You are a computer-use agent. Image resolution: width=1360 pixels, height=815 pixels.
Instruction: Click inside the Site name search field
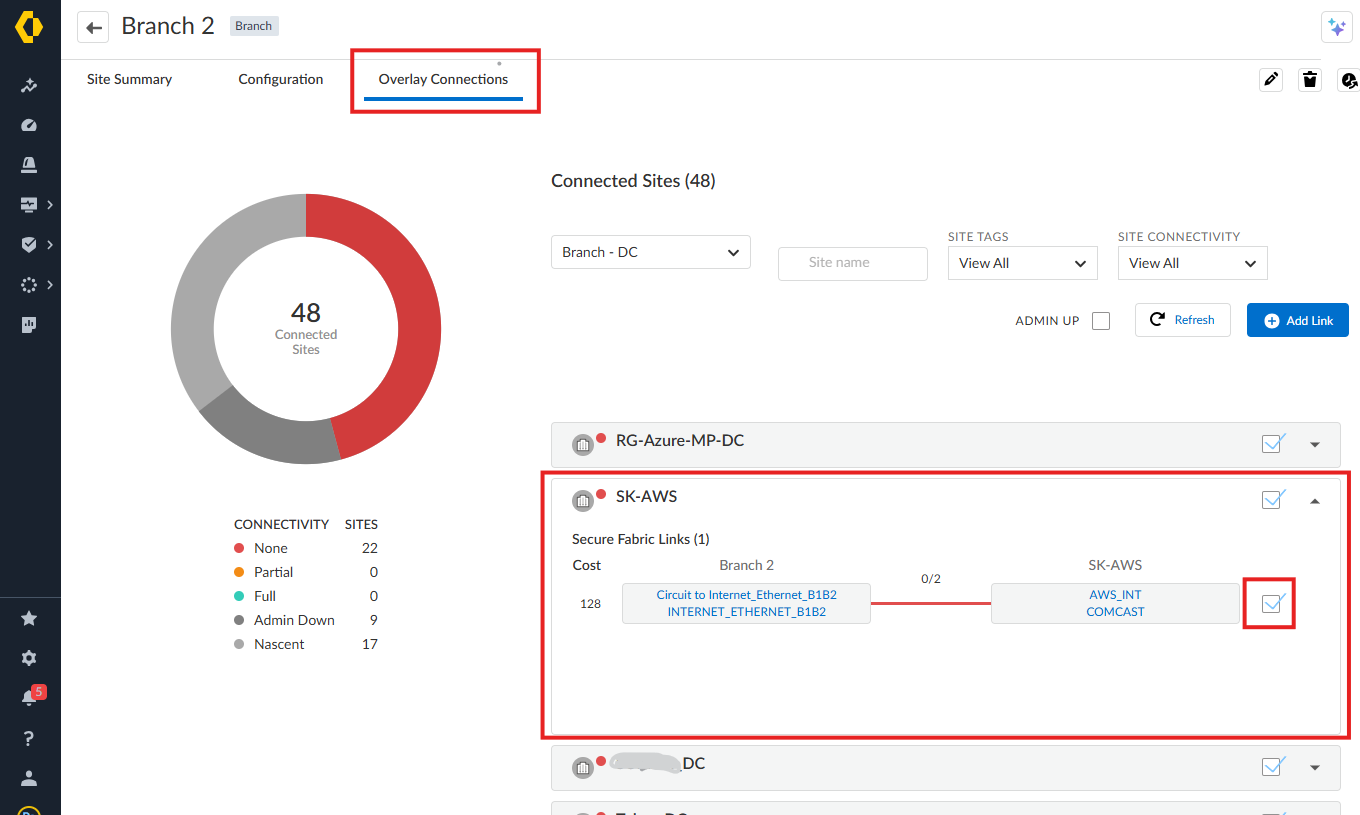pos(852,263)
